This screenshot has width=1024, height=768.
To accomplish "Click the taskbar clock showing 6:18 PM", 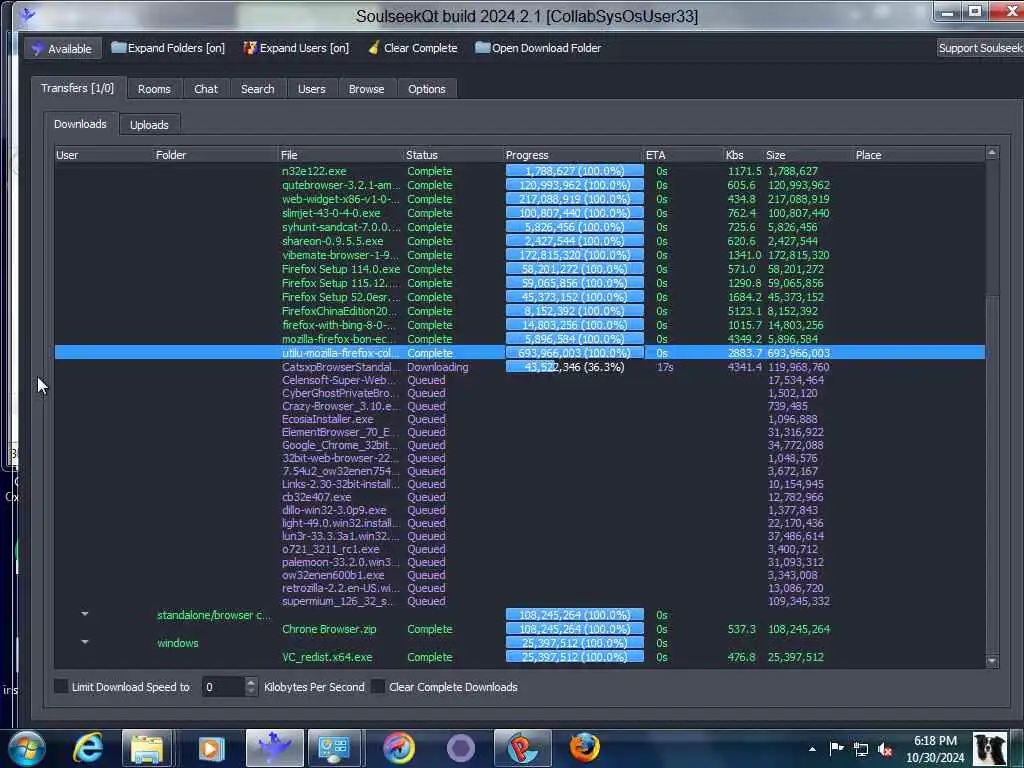I will (x=935, y=749).
